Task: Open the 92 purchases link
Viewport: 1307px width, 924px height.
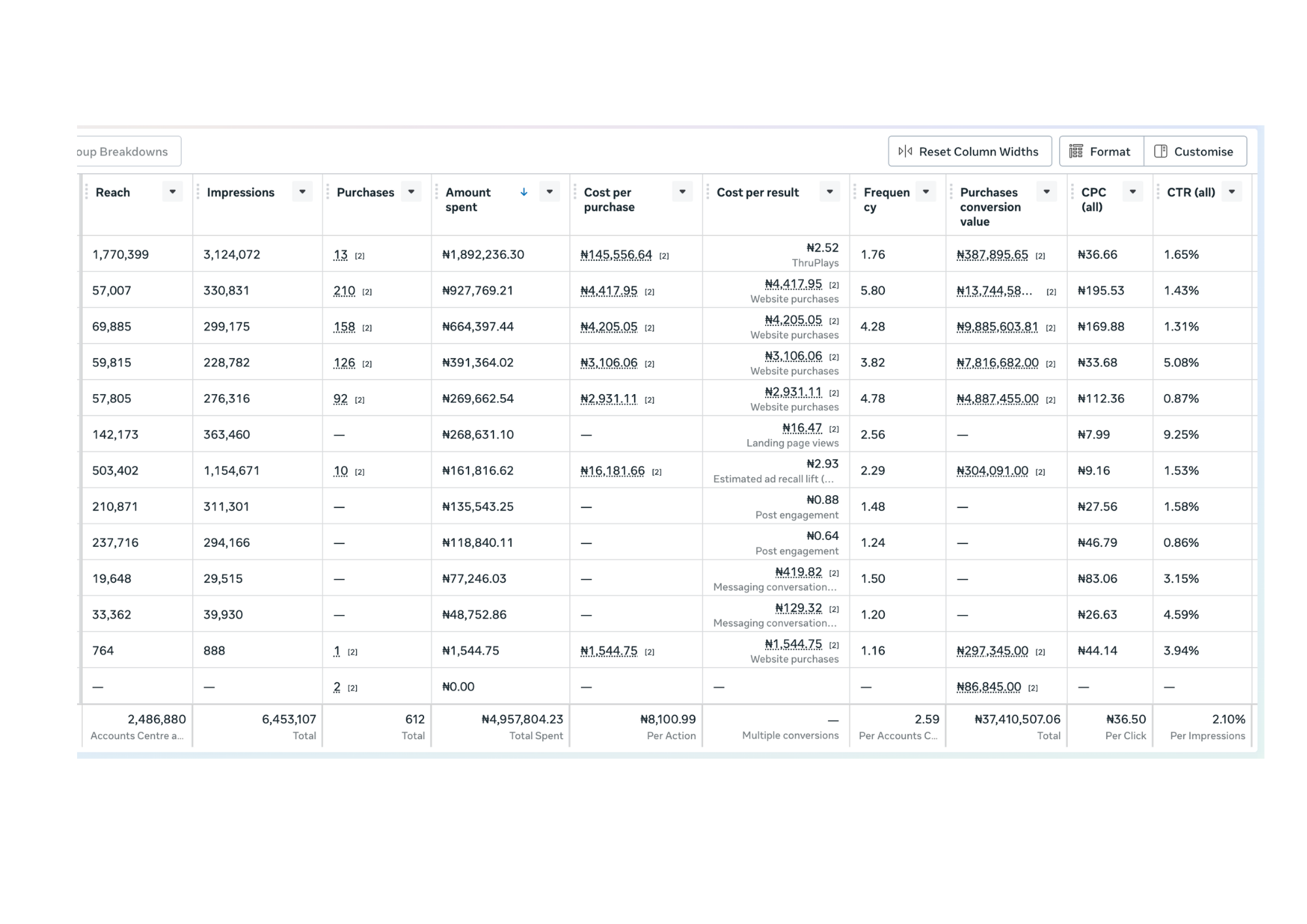Action: tap(340, 399)
